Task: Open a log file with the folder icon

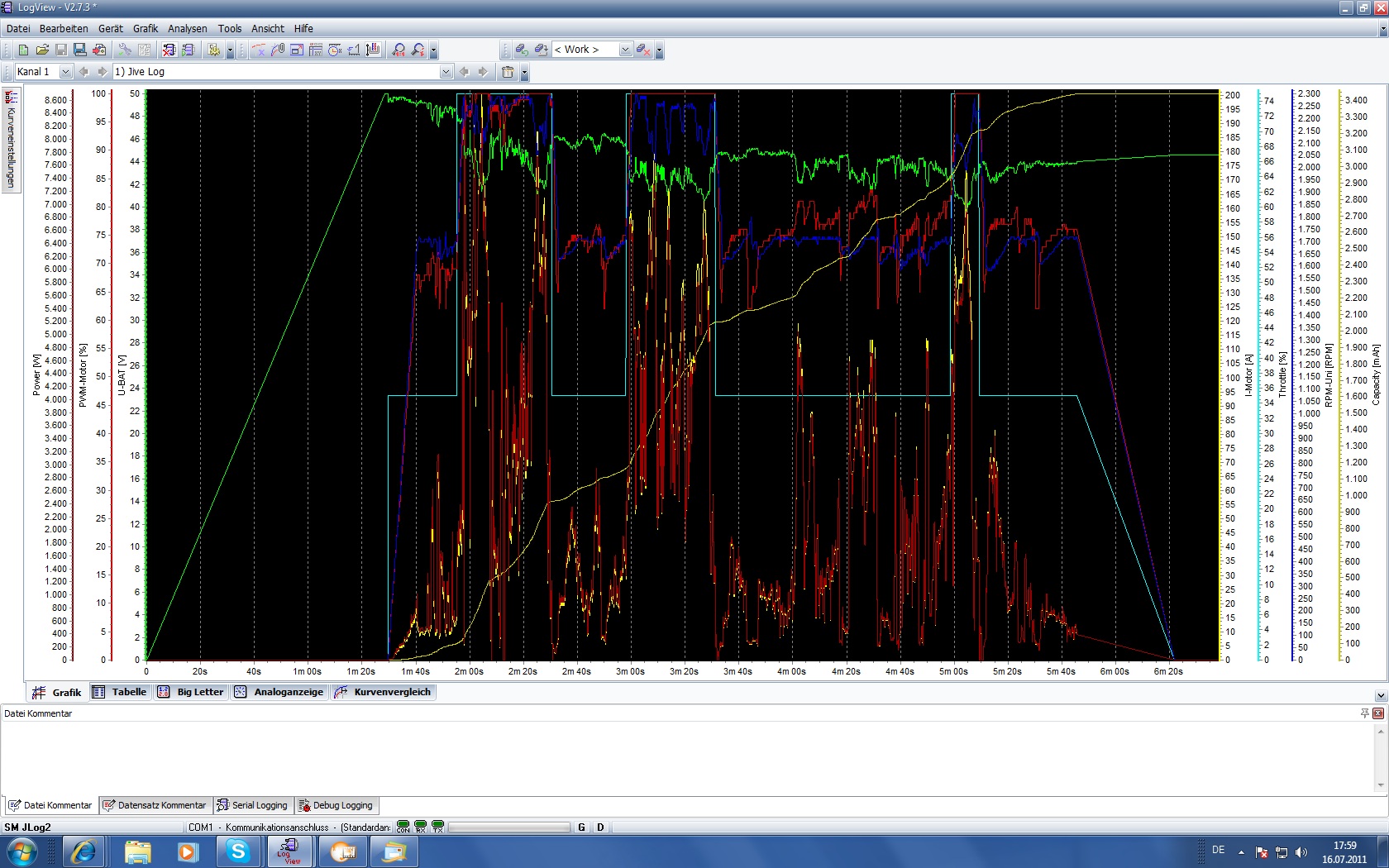Action: point(42,50)
